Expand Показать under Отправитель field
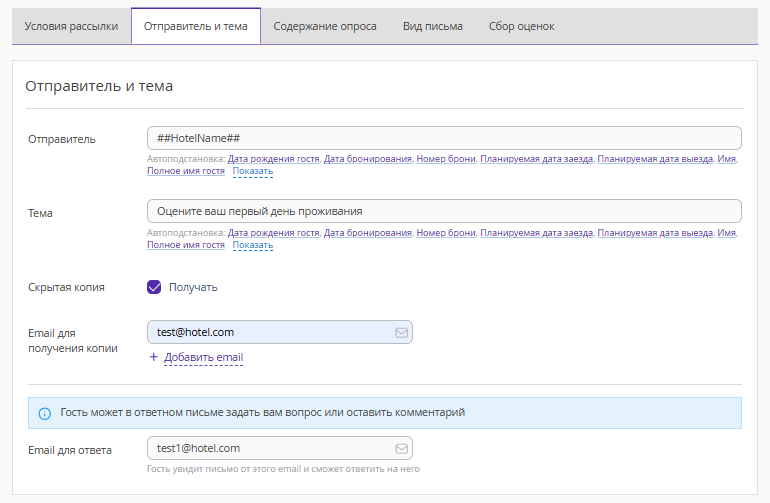770x503 pixels. coord(252,171)
